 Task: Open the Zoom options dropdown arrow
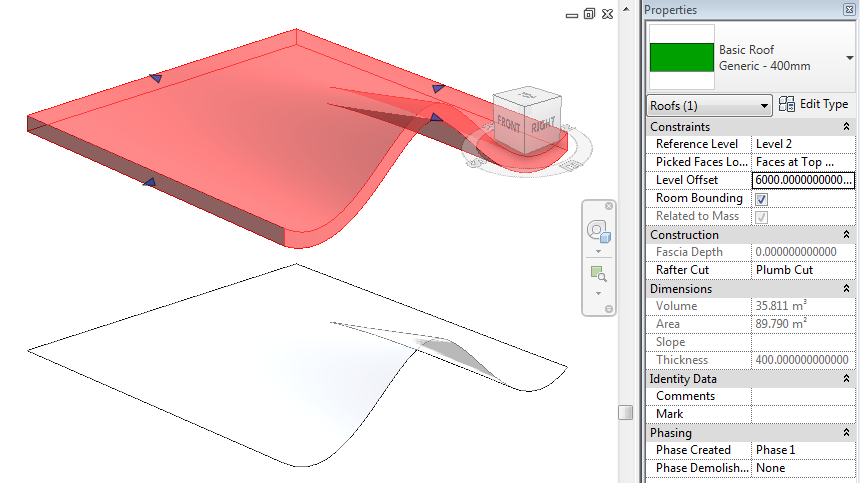point(598,294)
